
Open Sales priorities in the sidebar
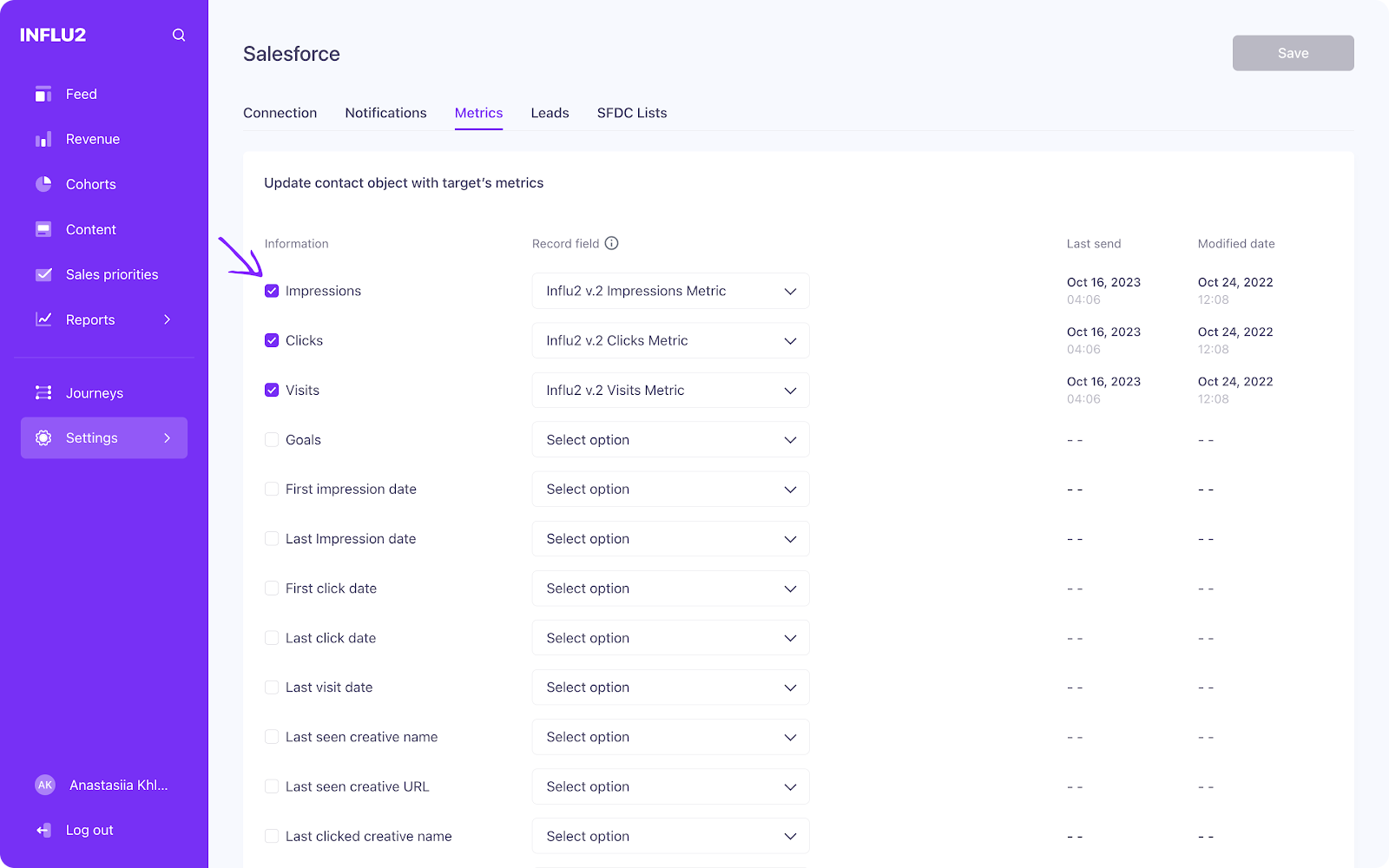[112, 274]
